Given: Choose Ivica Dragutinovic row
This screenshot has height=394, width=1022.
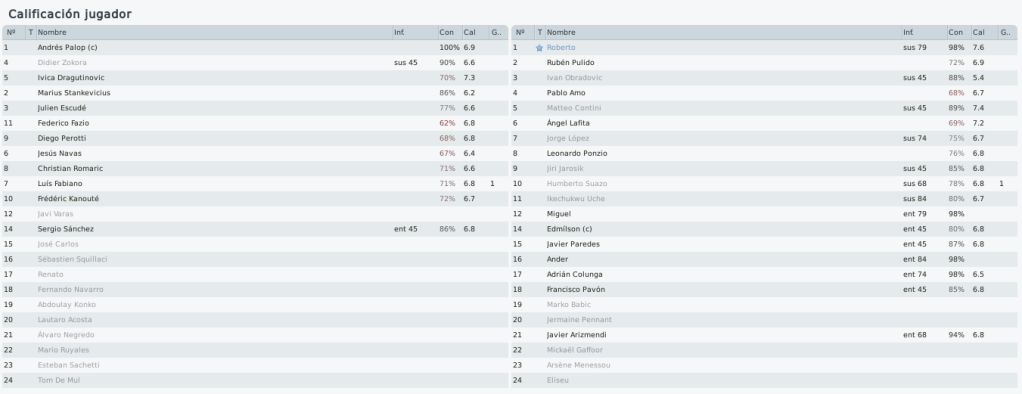Looking at the screenshot, I should click(255, 78).
